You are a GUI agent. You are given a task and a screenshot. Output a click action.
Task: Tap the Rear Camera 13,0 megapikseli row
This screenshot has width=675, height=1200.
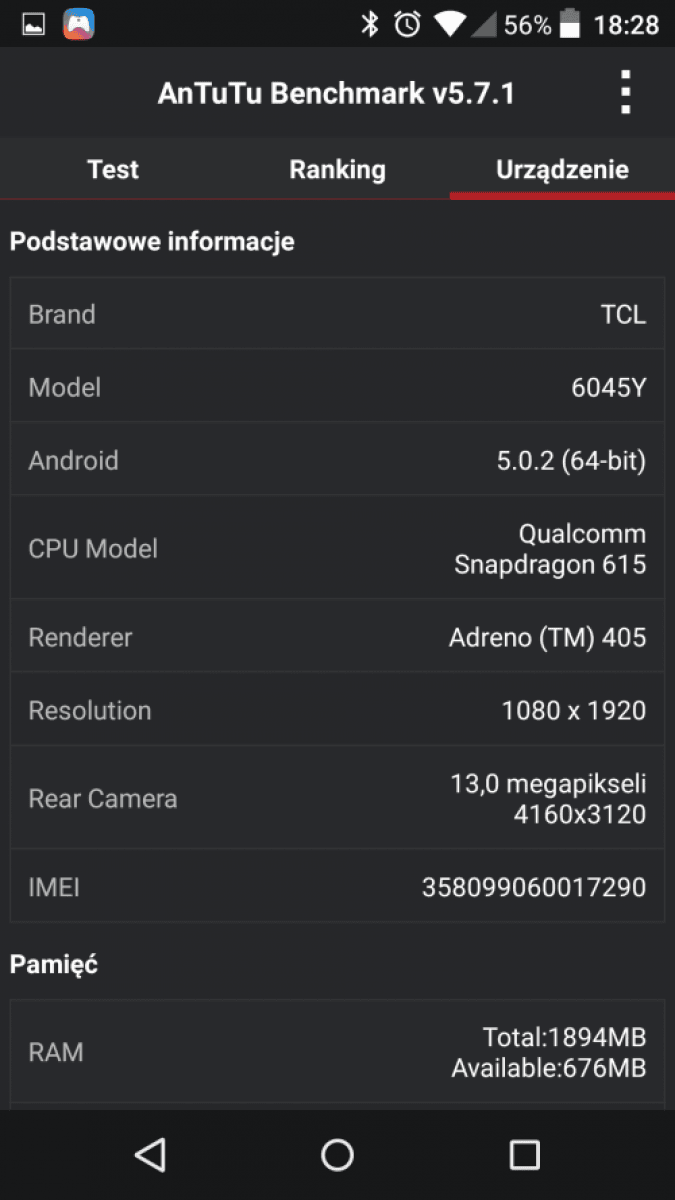point(337,798)
